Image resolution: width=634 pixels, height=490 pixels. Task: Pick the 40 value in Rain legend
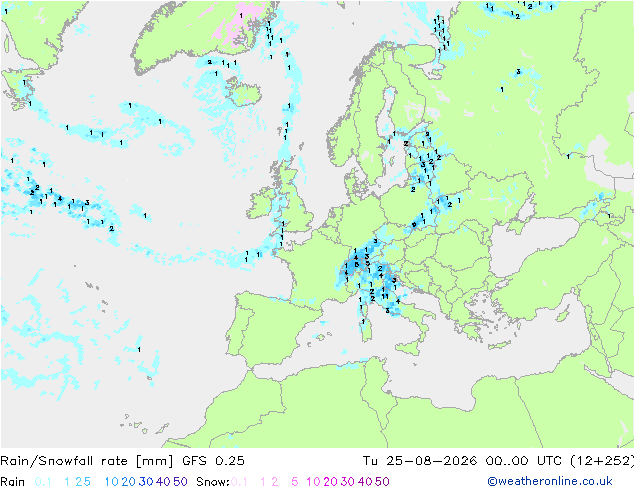click(x=163, y=482)
